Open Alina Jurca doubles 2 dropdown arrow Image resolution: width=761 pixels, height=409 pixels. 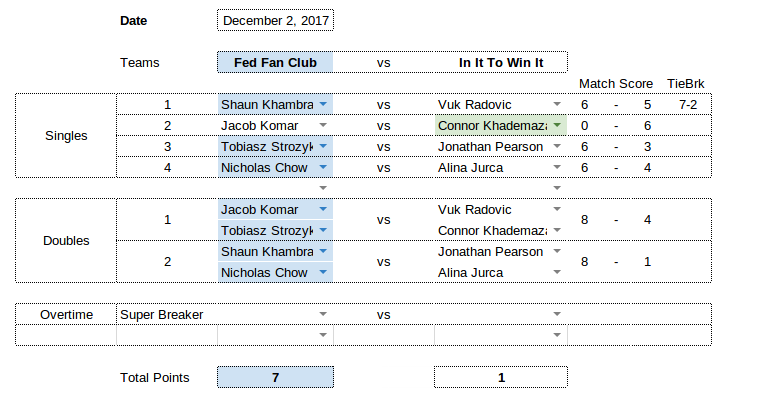tap(557, 272)
